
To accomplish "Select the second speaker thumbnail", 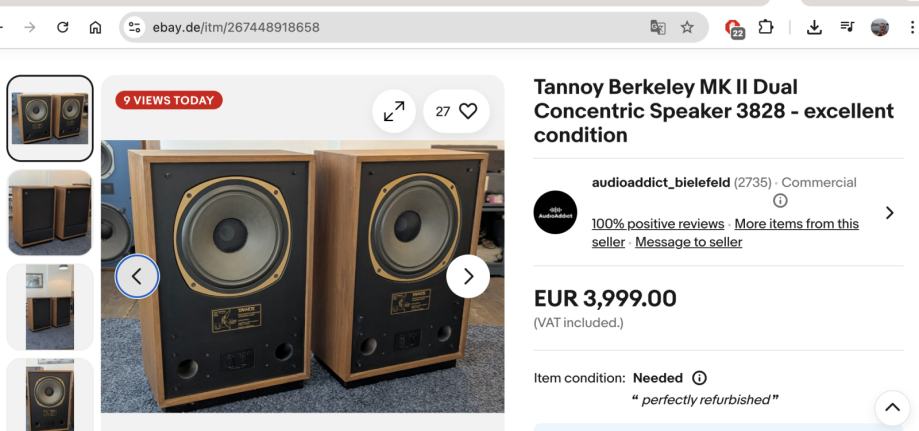I will click(50, 212).
